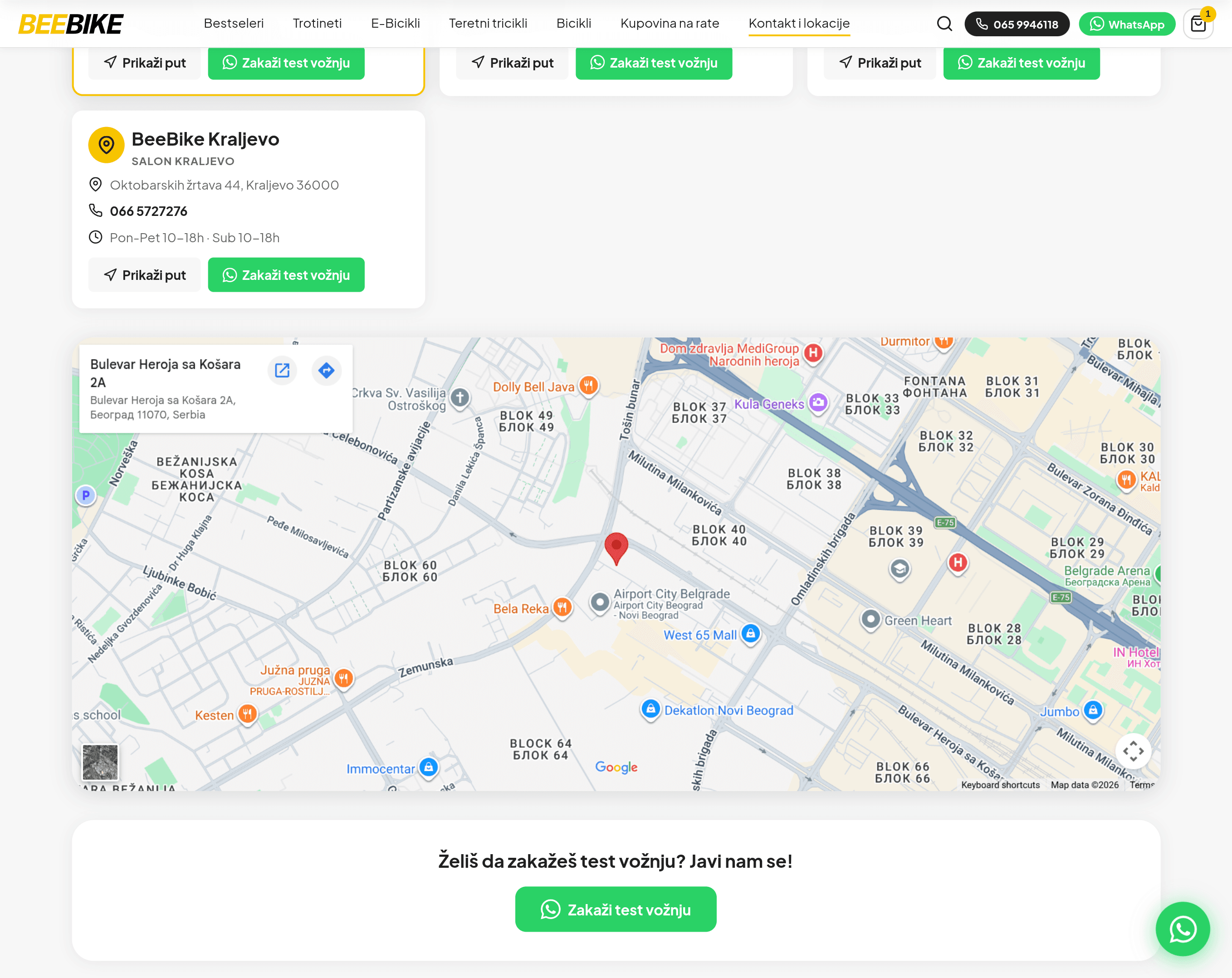1232x978 pixels.
Task: Open the Google logo link on map
Action: 616,767
